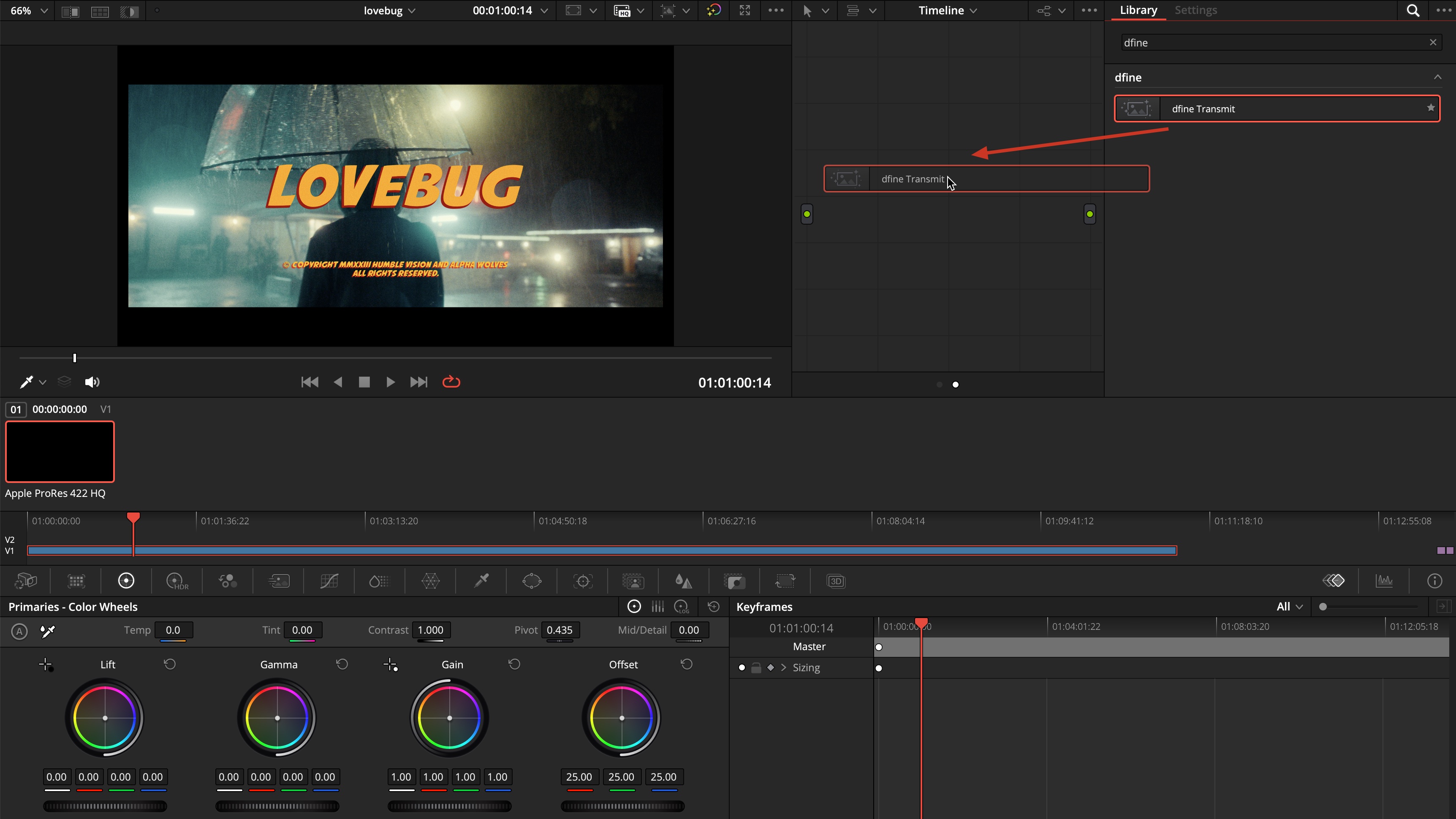Play the timeline in reverse
The image size is (1456, 819).
coord(338,382)
